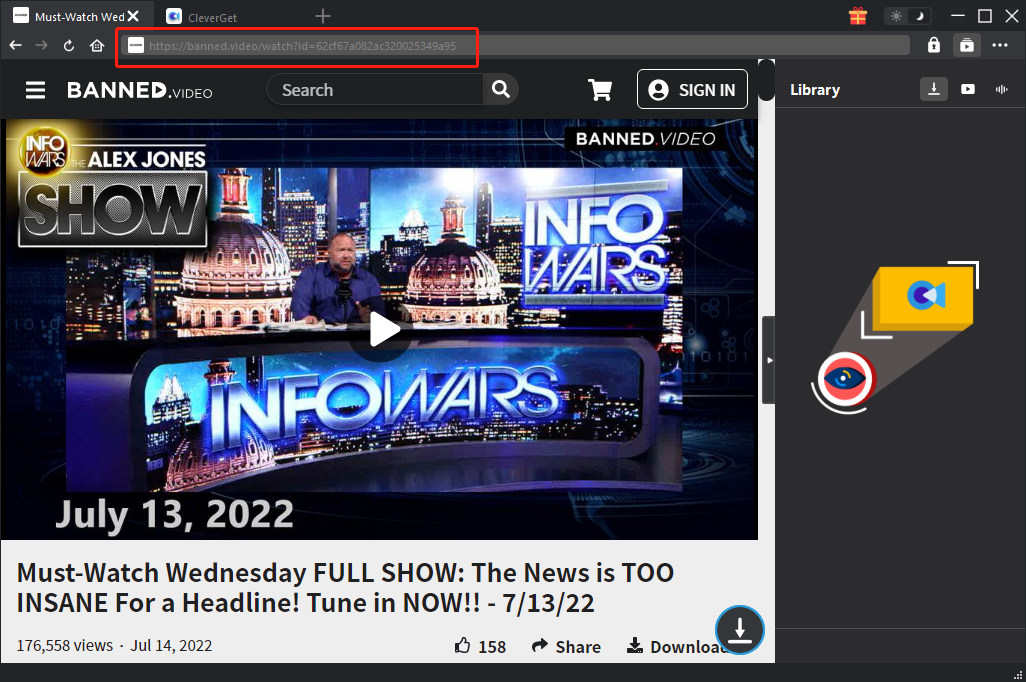The height and width of the screenshot is (682, 1026).
Task: Show the video tab in Library
Action: (x=967, y=89)
